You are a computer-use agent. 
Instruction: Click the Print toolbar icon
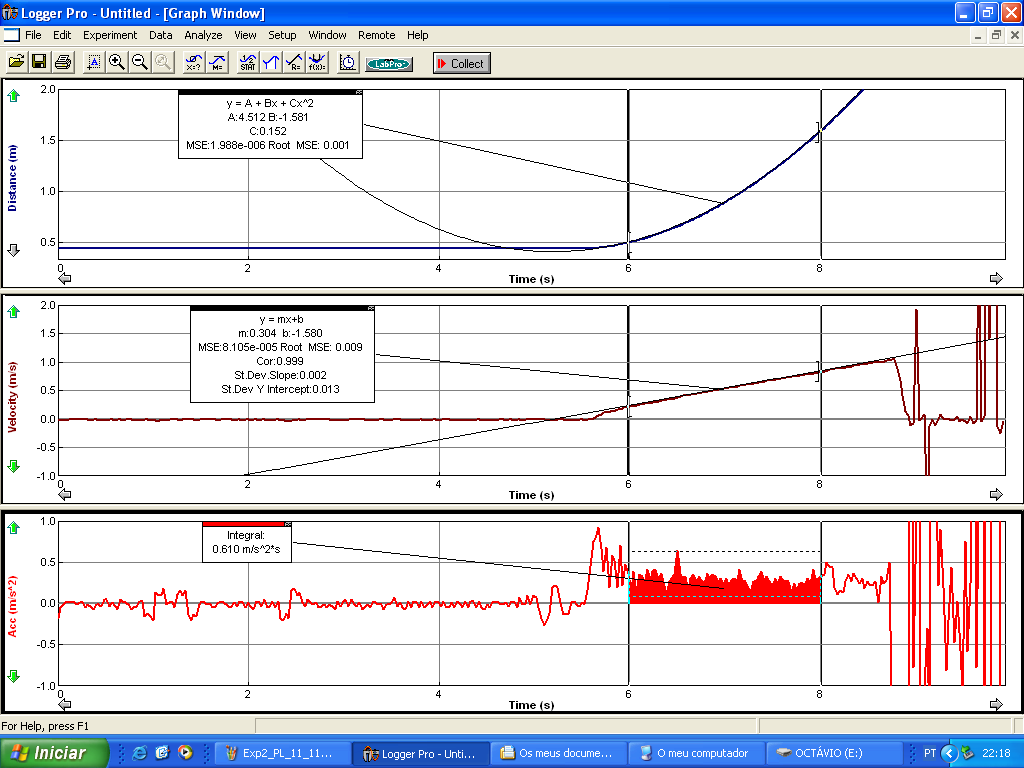click(x=62, y=63)
